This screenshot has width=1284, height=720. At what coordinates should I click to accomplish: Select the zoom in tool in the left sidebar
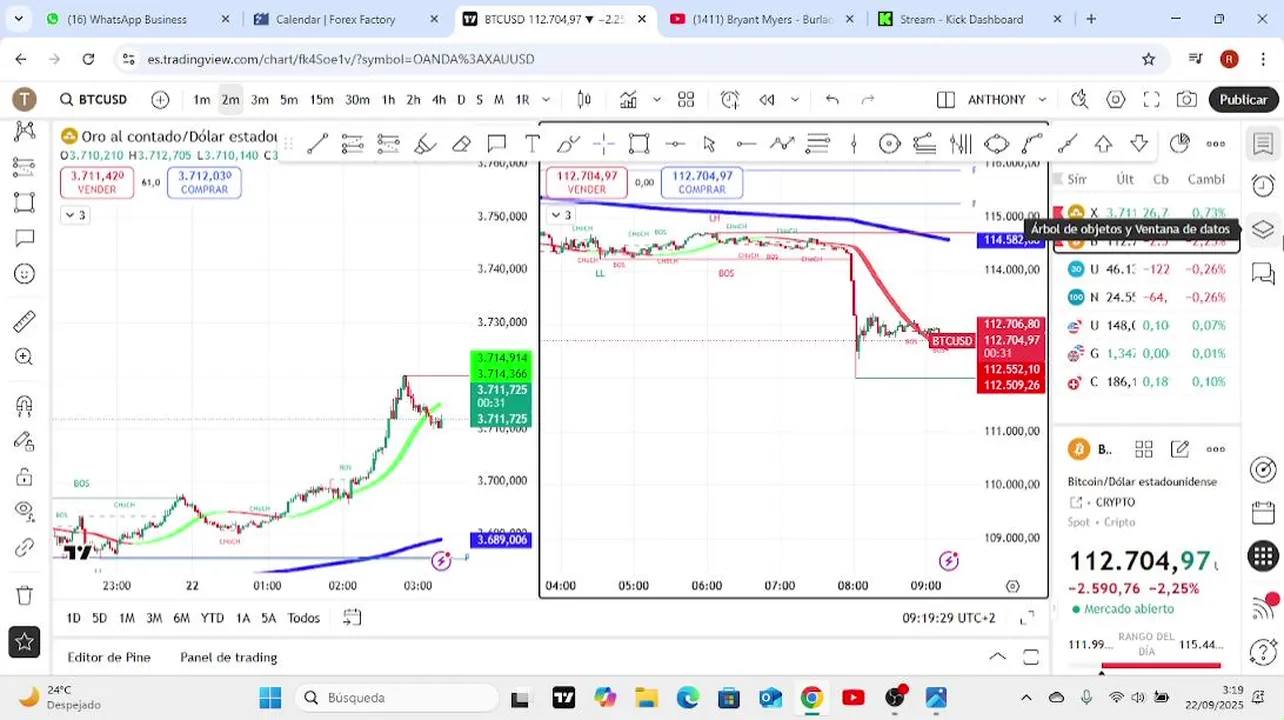[x=25, y=357]
